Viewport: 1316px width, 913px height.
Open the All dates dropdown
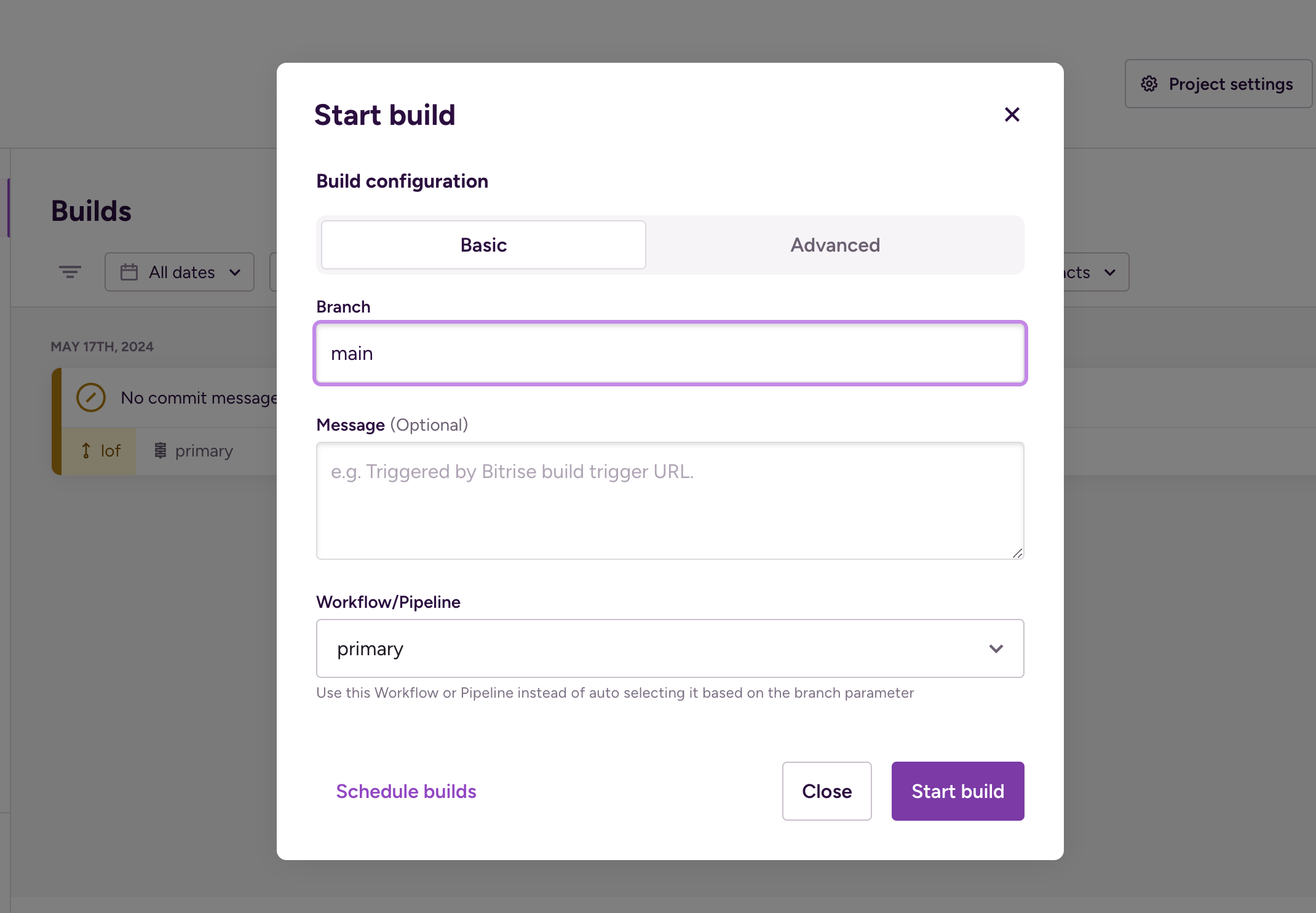(x=180, y=271)
